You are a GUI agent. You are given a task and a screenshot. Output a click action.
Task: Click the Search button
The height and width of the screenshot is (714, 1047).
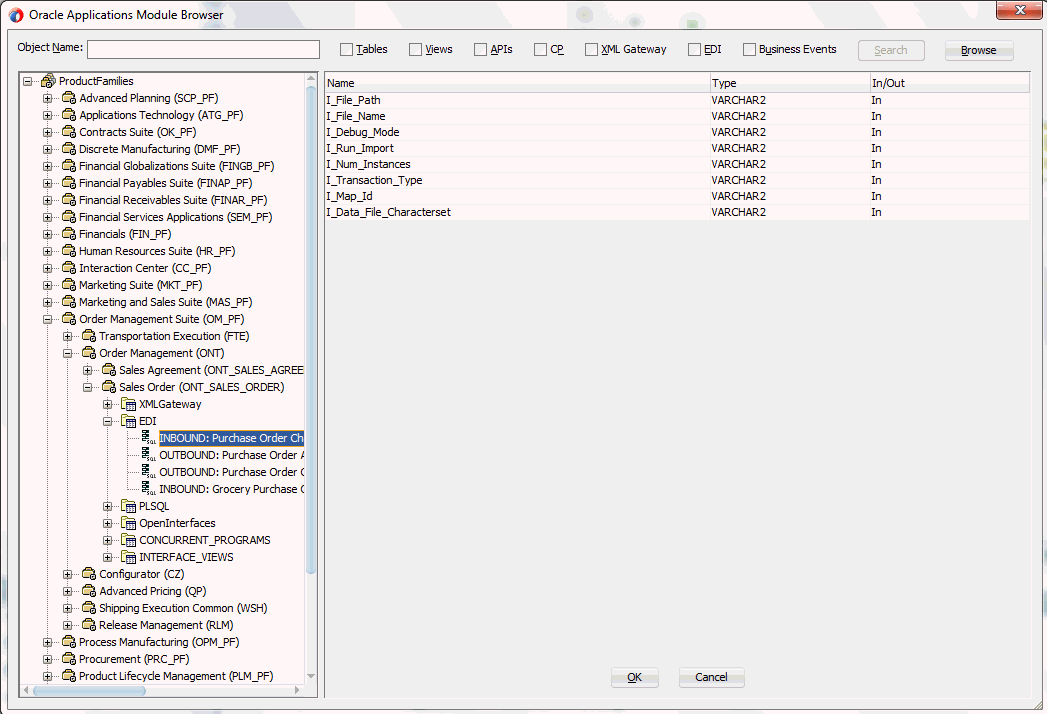(x=891, y=50)
